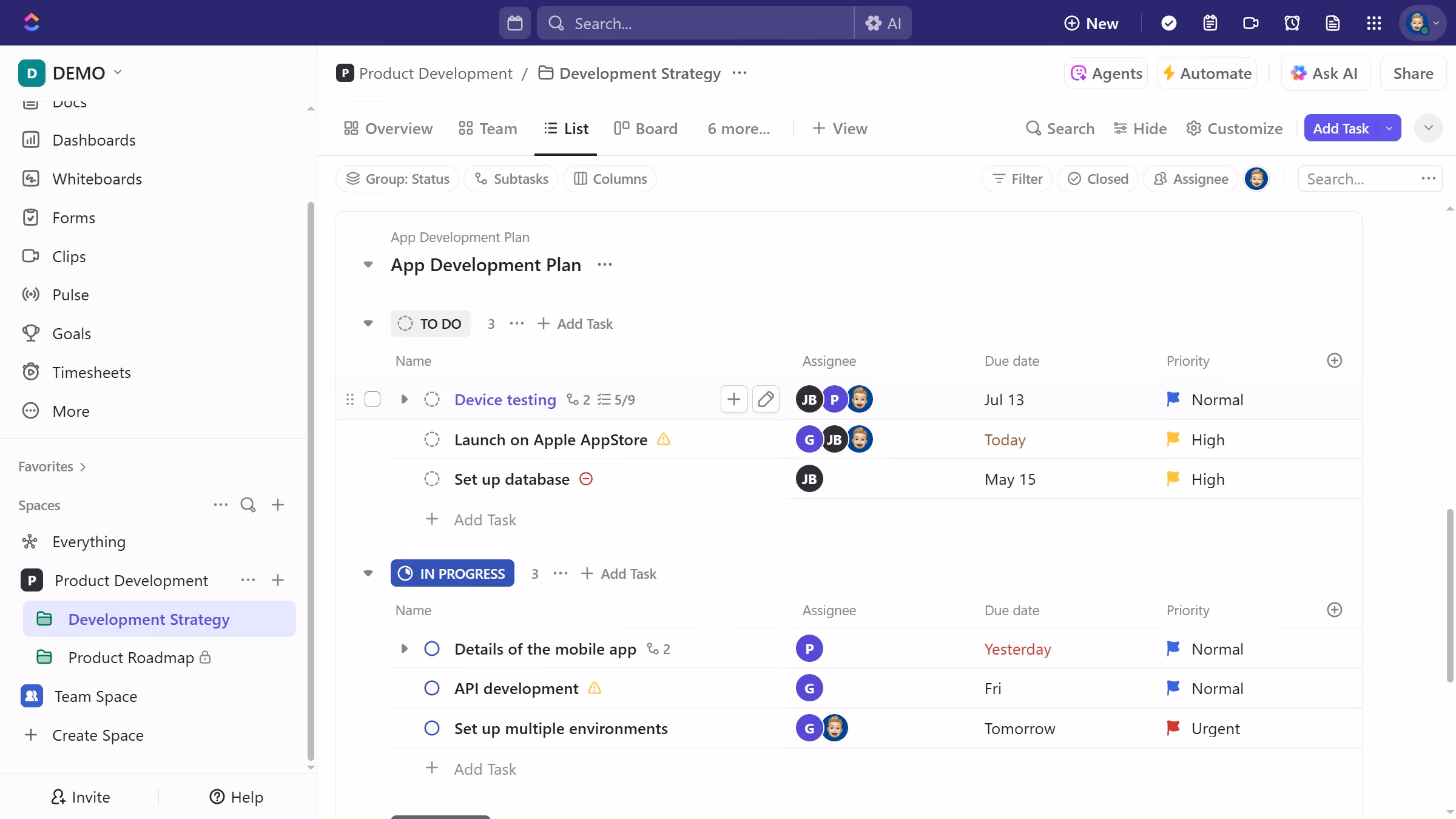Screen dimensions: 1456x819
Task: Toggle status circle of API development
Action: tap(432, 688)
